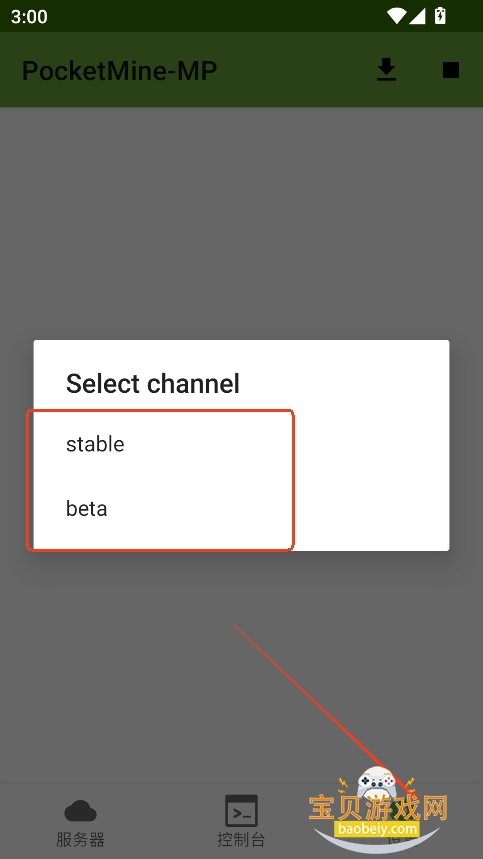483x859 pixels.
Task: Dismiss dialog via dimmed area above it
Action: (x=241, y=219)
